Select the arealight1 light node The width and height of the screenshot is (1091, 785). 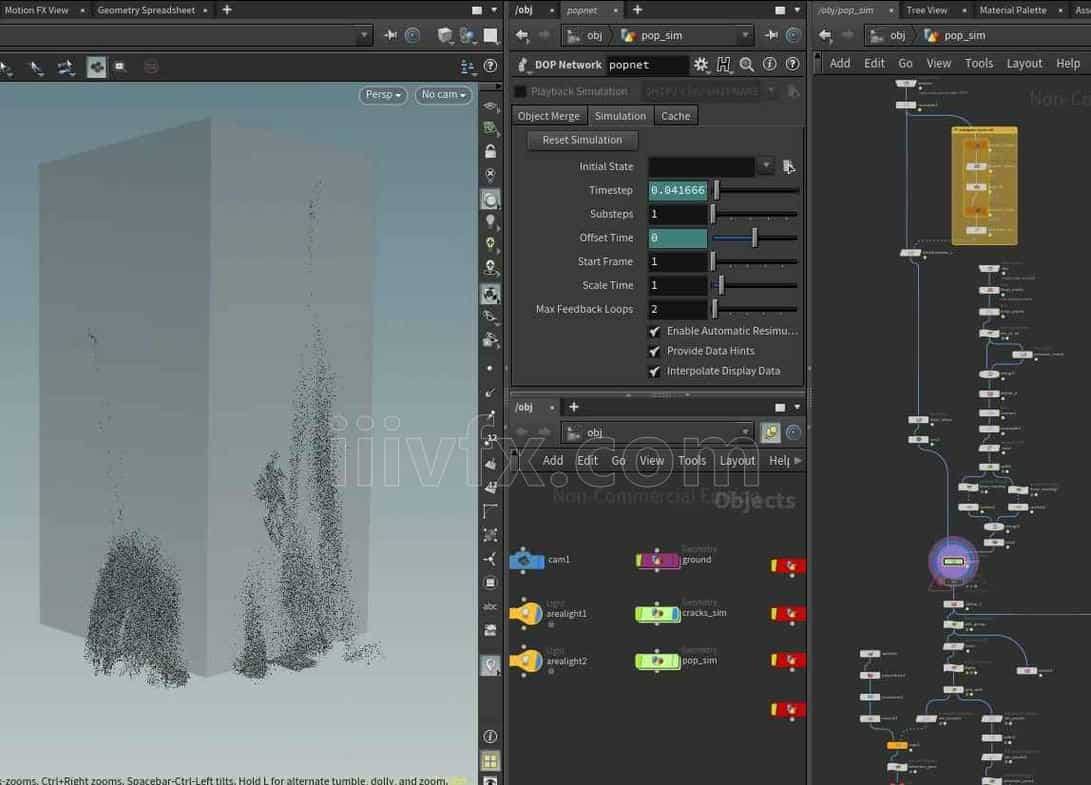pos(526,614)
